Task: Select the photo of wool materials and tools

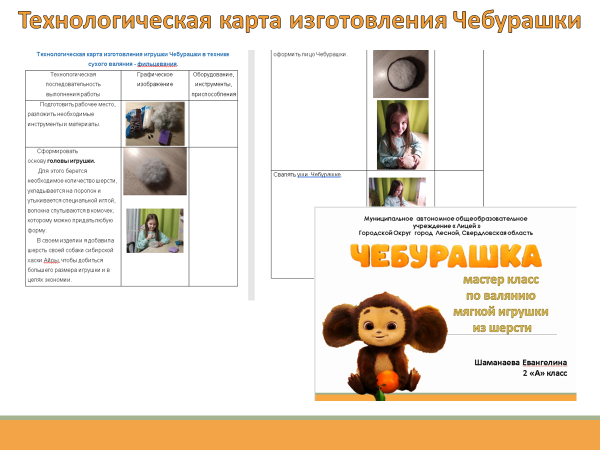Action: [x=155, y=124]
